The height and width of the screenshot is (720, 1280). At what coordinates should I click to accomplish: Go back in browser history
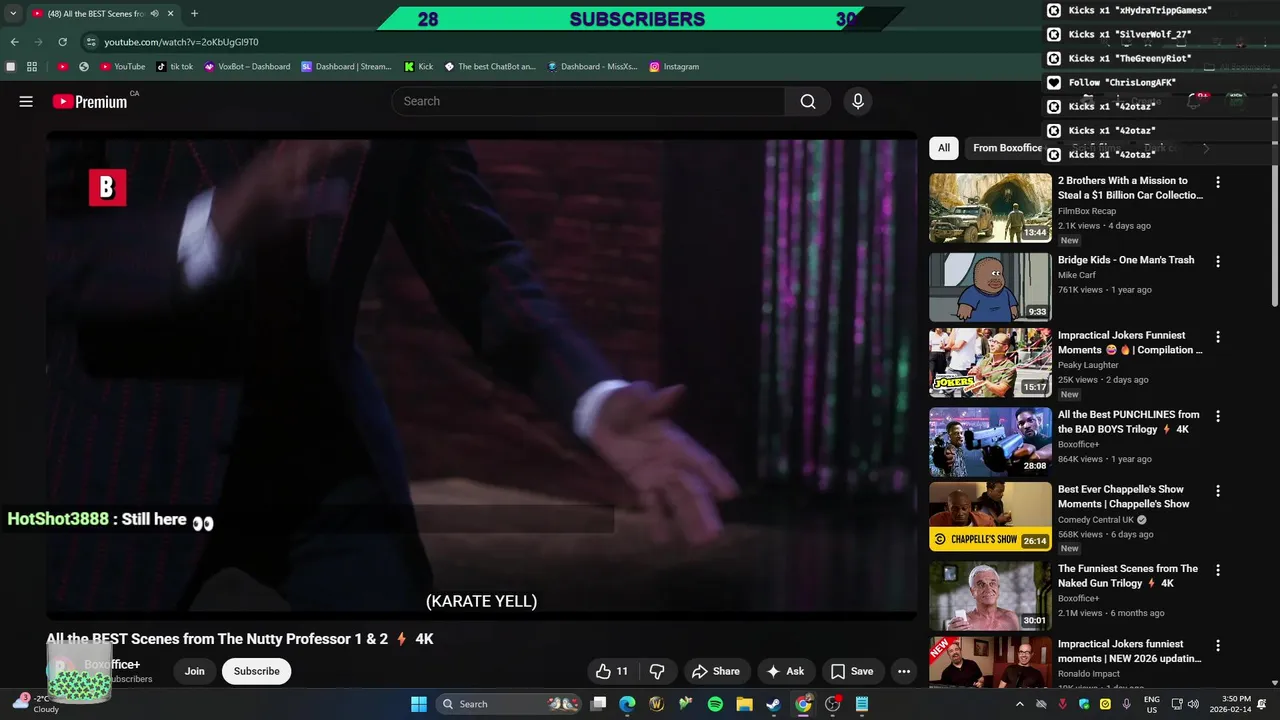point(14,42)
